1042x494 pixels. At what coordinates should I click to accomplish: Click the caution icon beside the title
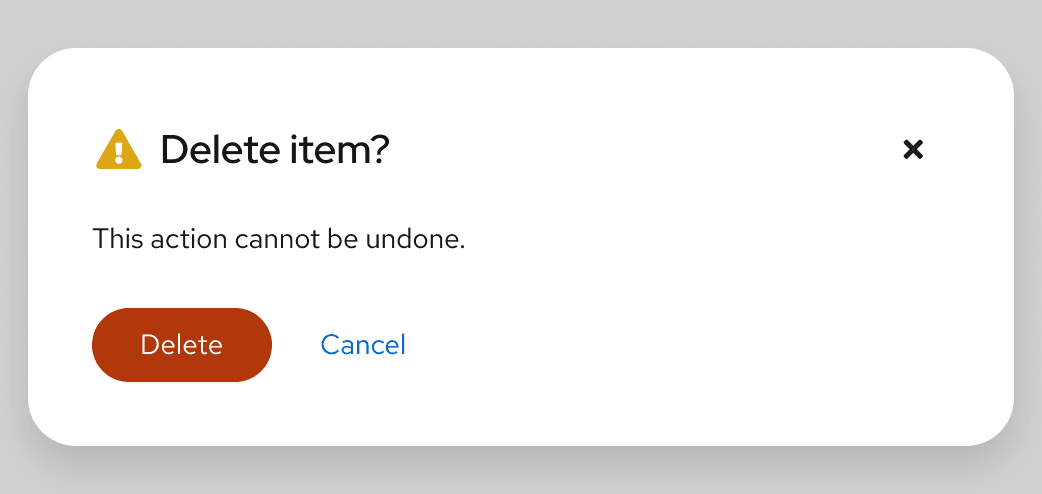[118, 151]
